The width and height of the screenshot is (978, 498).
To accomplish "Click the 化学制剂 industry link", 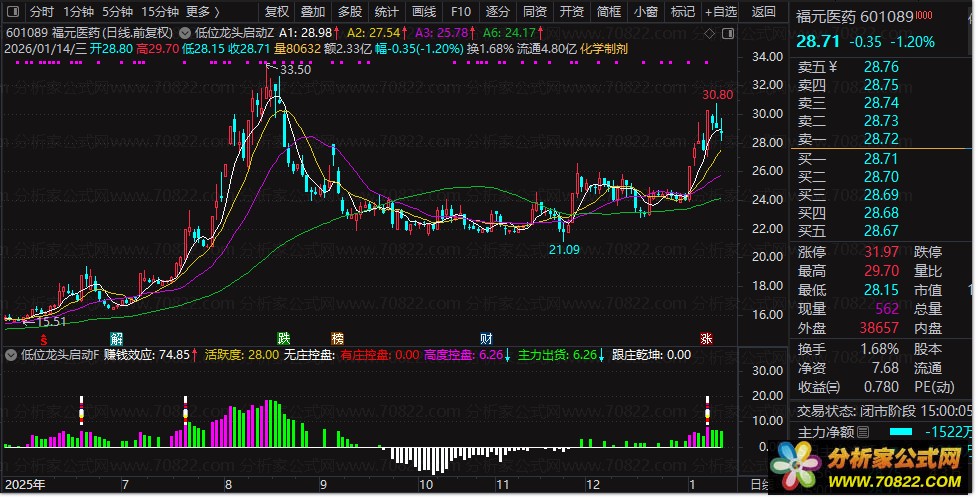I will point(604,49).
